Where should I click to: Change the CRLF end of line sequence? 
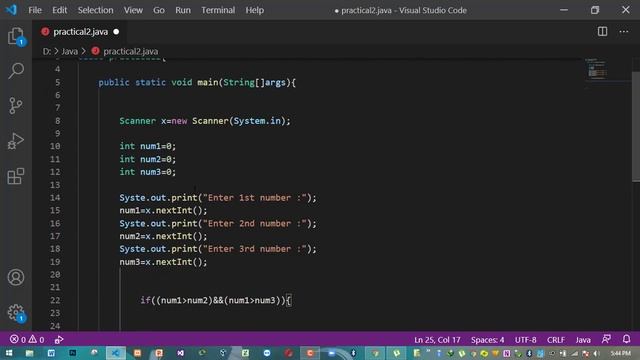point(556,340)
